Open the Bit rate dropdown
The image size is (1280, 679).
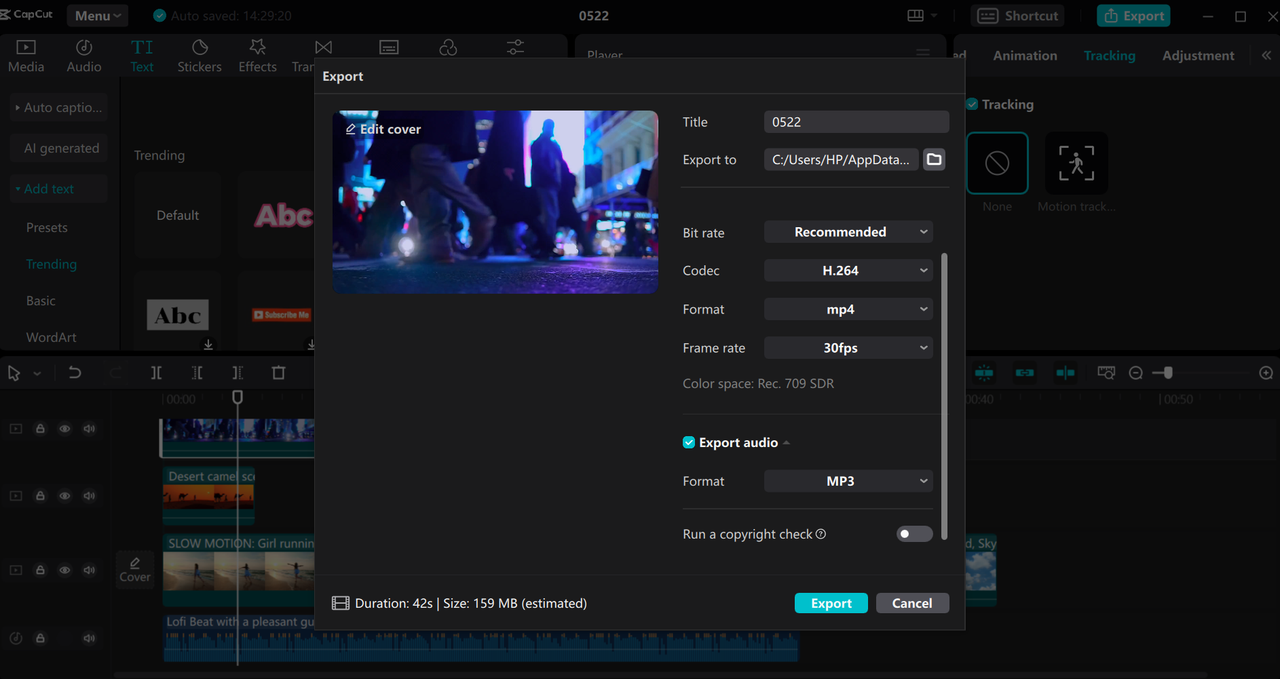848,232
